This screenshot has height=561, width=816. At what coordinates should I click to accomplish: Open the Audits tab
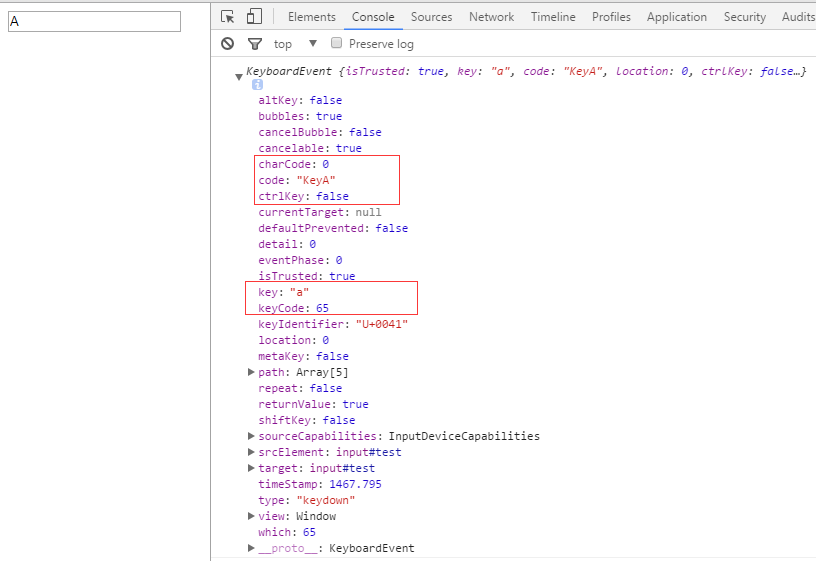797,17
